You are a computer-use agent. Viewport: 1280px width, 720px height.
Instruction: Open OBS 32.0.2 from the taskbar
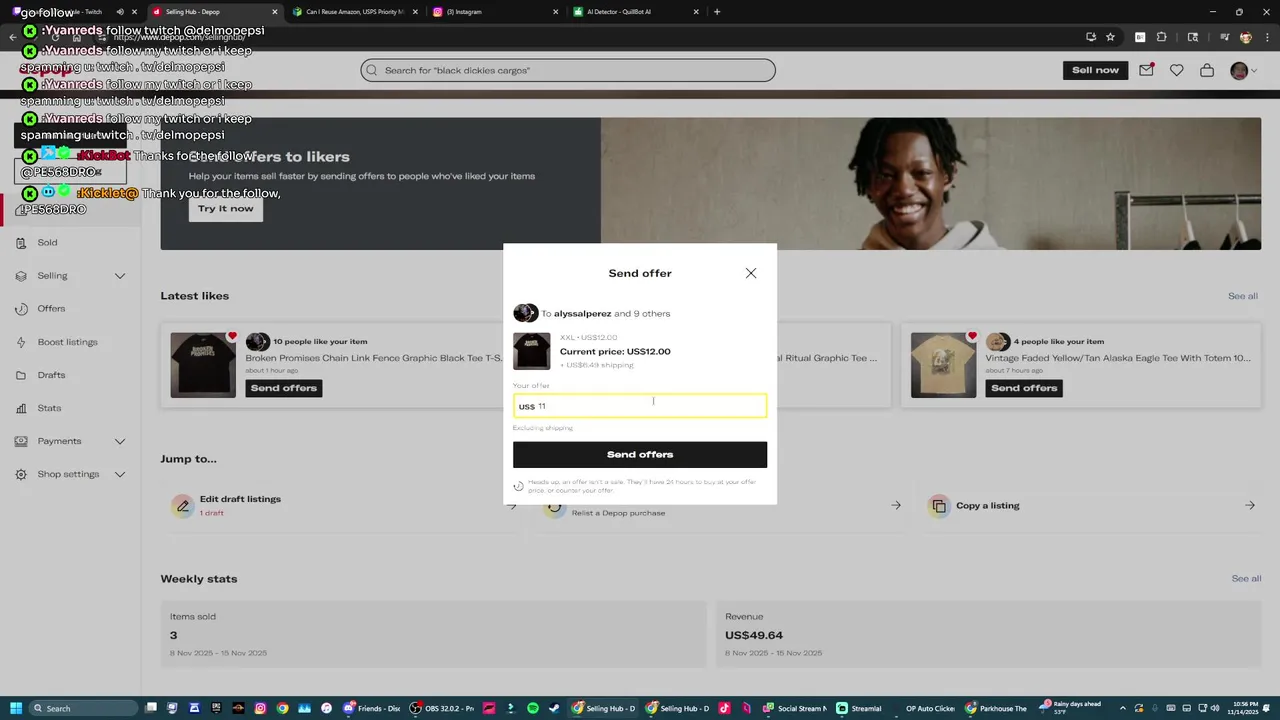point(443,708)
